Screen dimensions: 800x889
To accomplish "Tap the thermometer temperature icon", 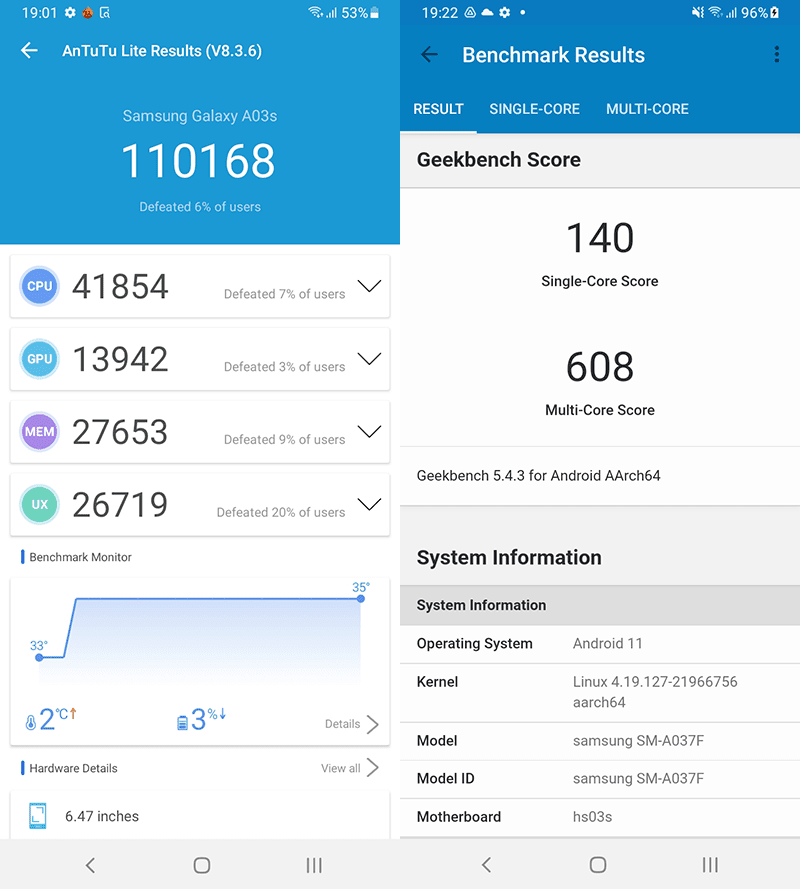I will click(x=31, y=722).
